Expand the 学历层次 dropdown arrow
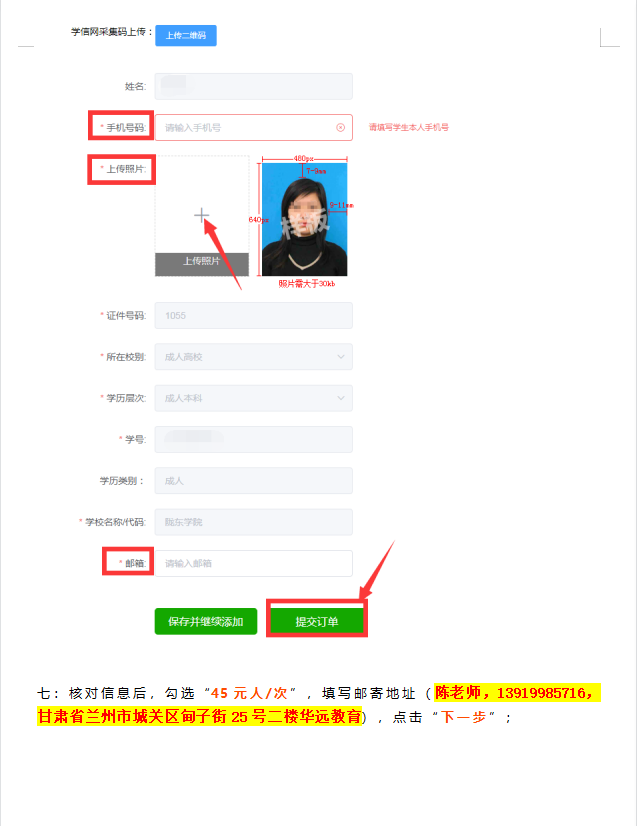Screen dimensions: 637x826 341,398
